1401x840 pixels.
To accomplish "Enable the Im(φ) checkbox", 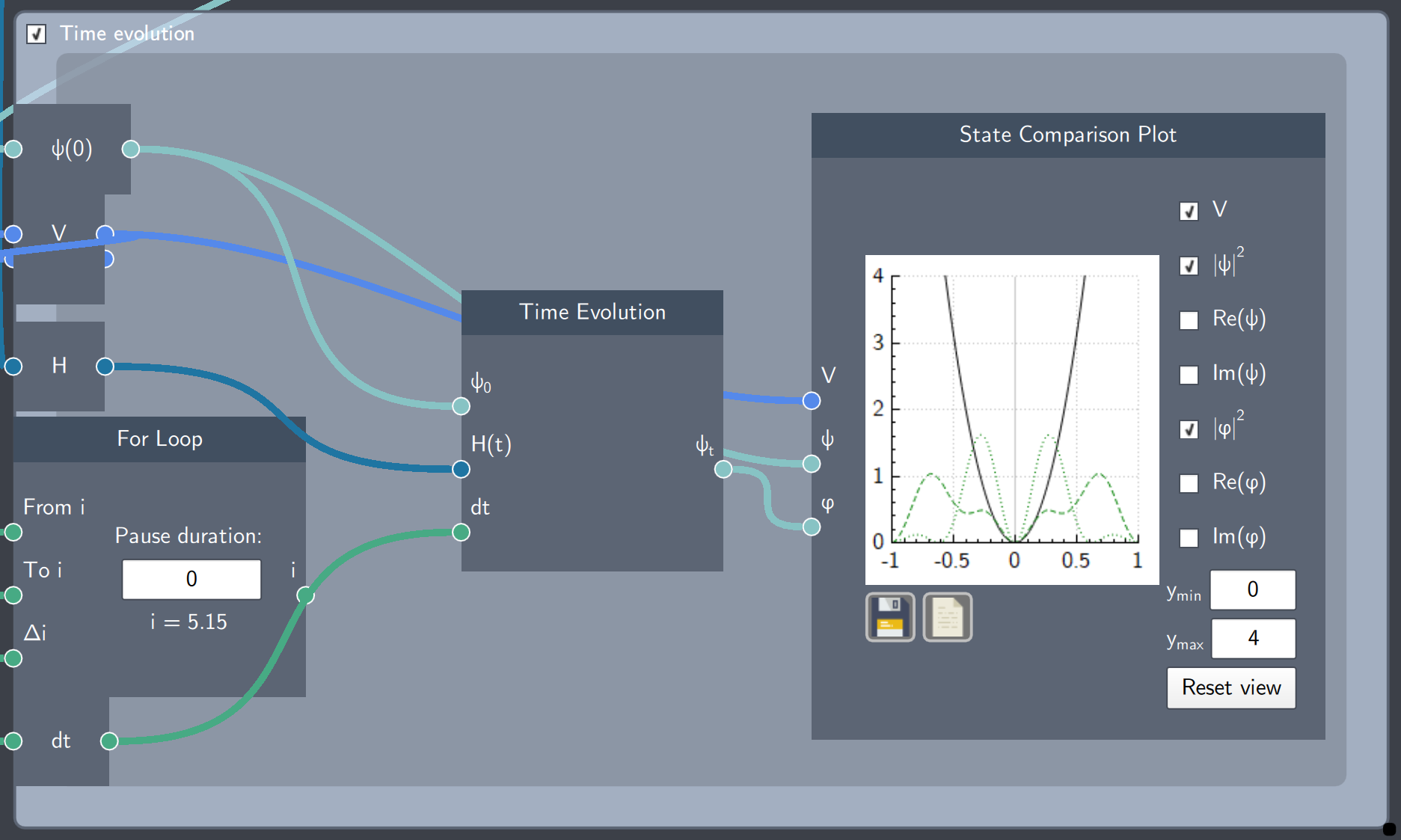I will coord(1189,537).
